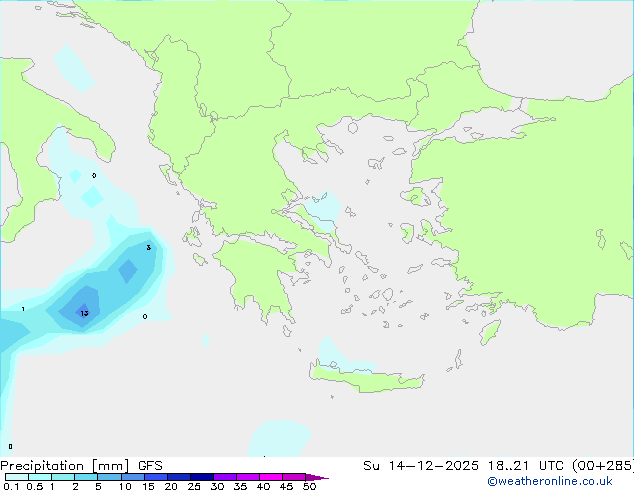Click the over-50 arrow tip of legend
Screen dimensions: 634x490
[x=317, y=477]
